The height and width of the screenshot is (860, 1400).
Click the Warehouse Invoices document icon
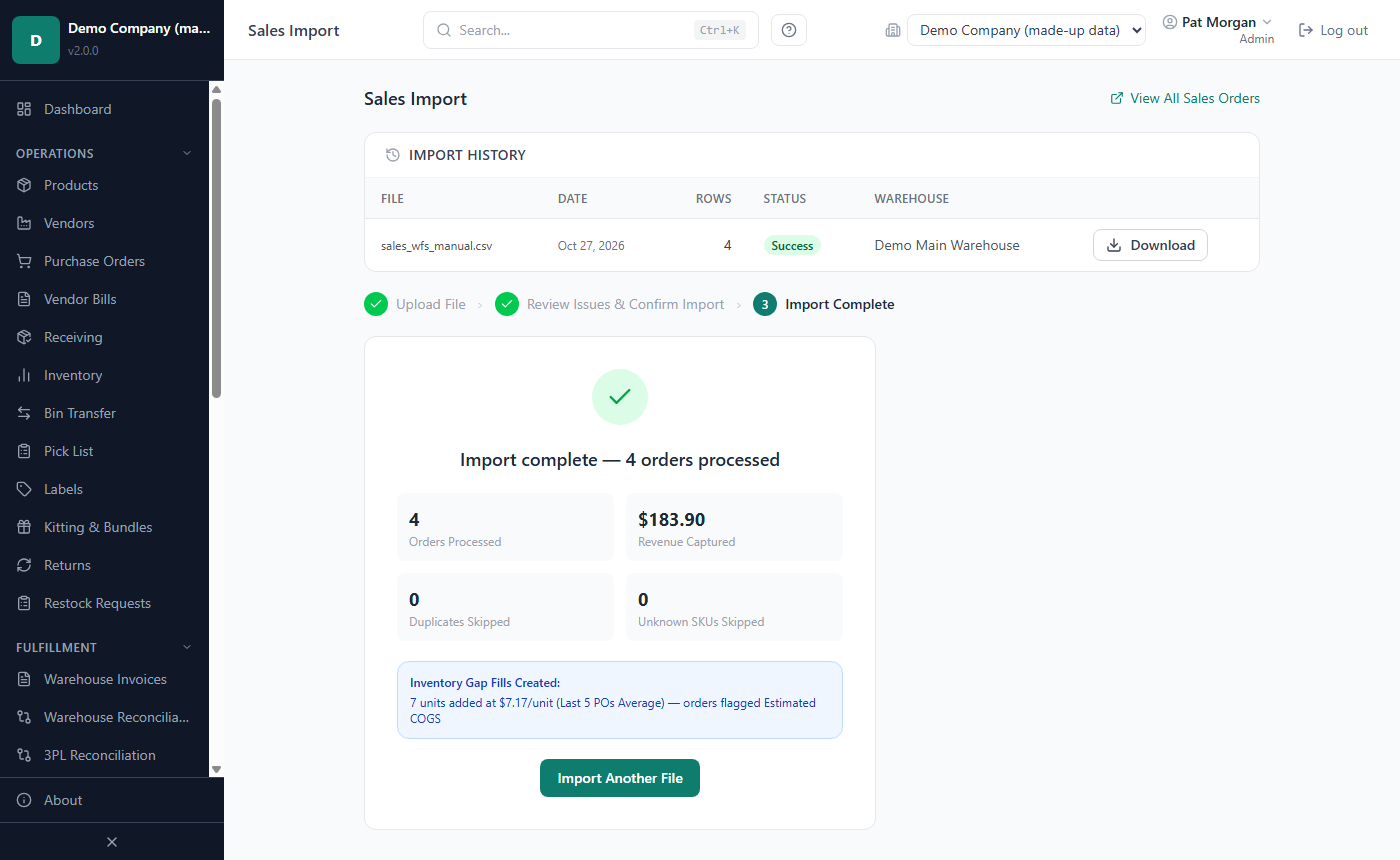[24, 679]
